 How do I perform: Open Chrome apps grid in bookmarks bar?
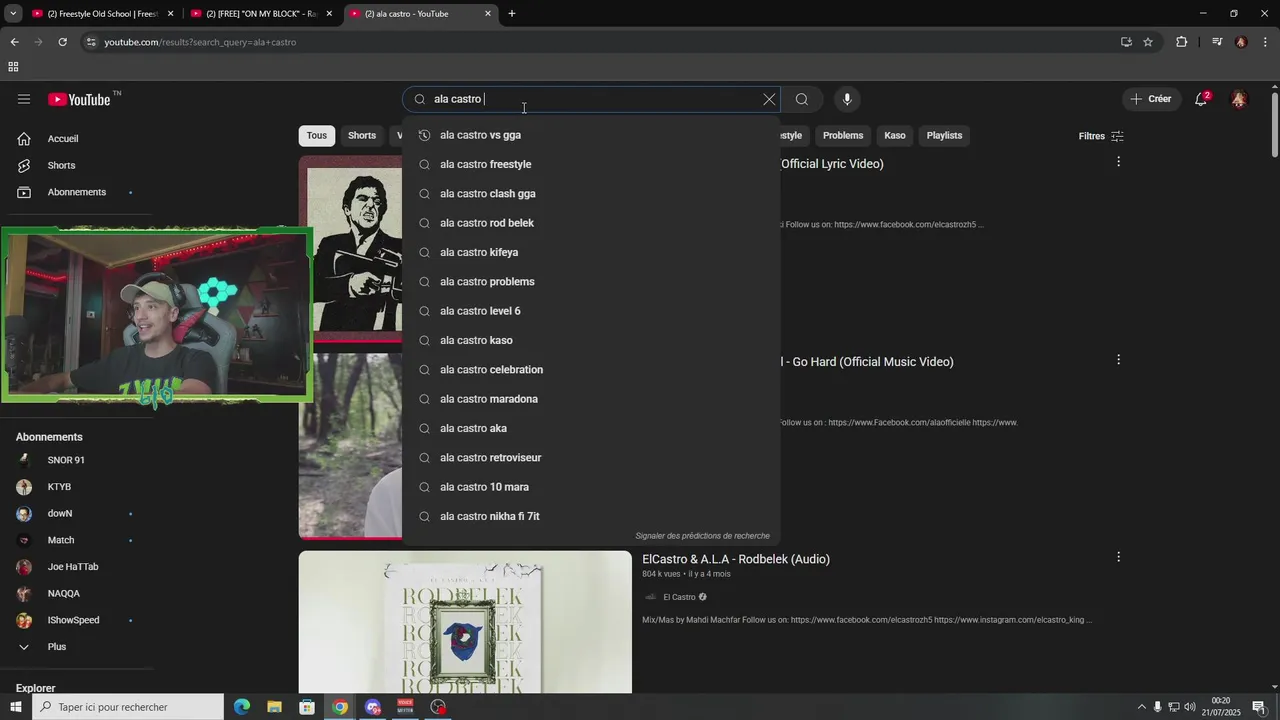pos(13,67)
